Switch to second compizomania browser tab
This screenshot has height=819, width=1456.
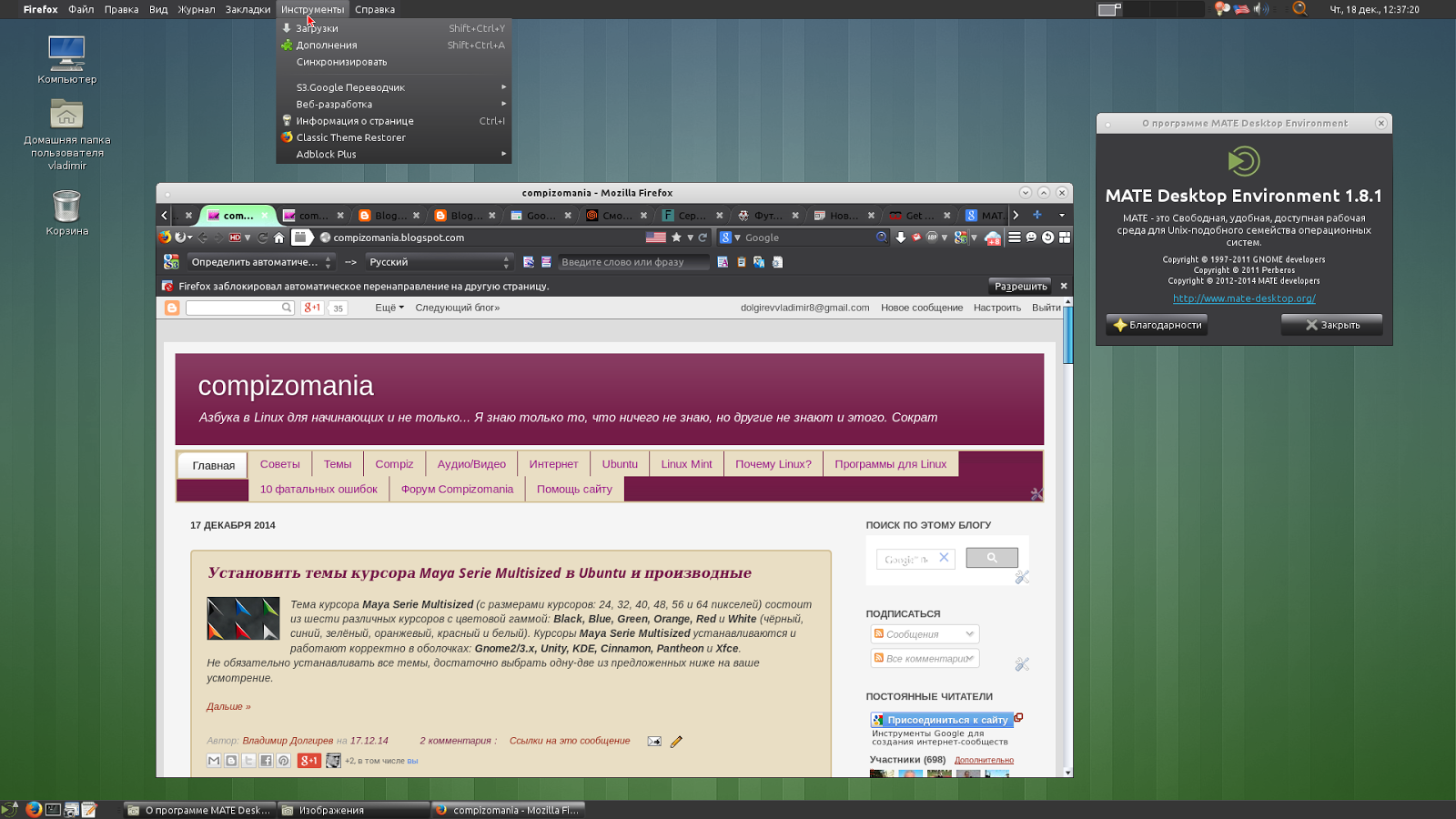[314, 216]
